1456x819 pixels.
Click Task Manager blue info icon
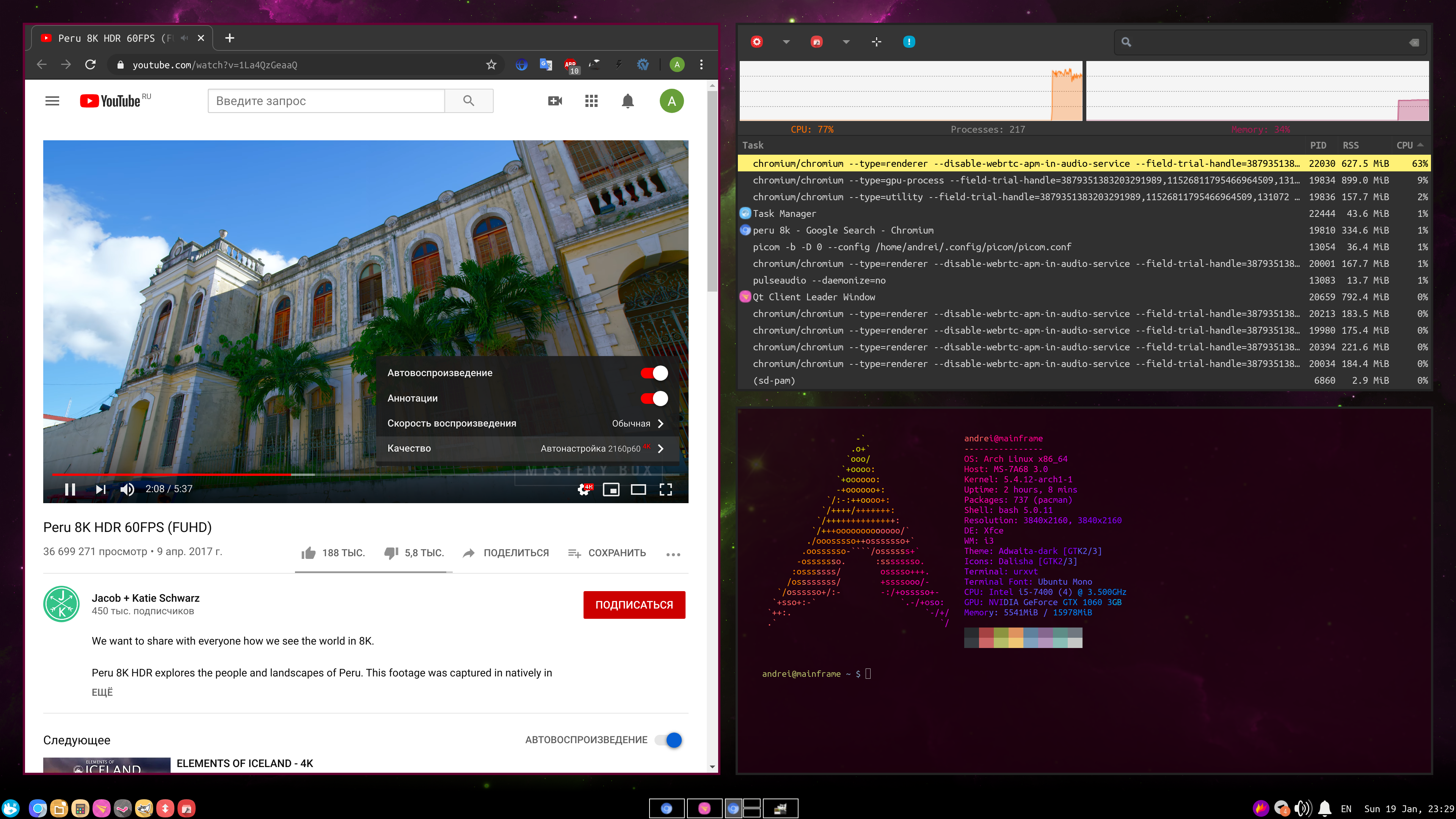[909, 42]
